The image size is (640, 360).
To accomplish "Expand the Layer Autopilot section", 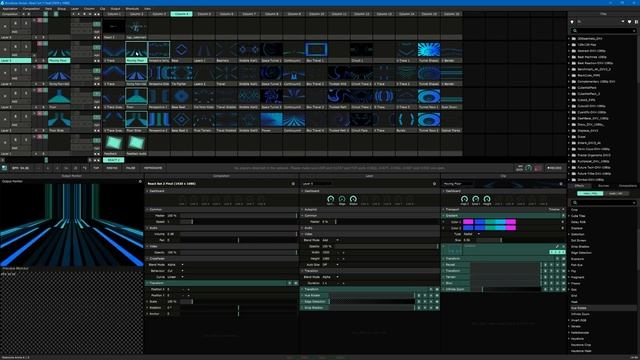I will coord(302,209).
